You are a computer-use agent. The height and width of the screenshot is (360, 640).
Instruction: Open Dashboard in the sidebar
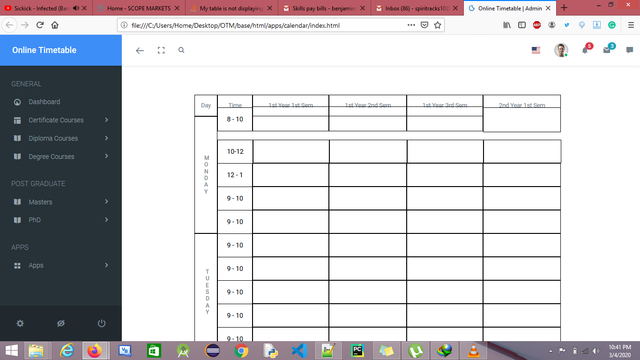[x=61, y=102]
